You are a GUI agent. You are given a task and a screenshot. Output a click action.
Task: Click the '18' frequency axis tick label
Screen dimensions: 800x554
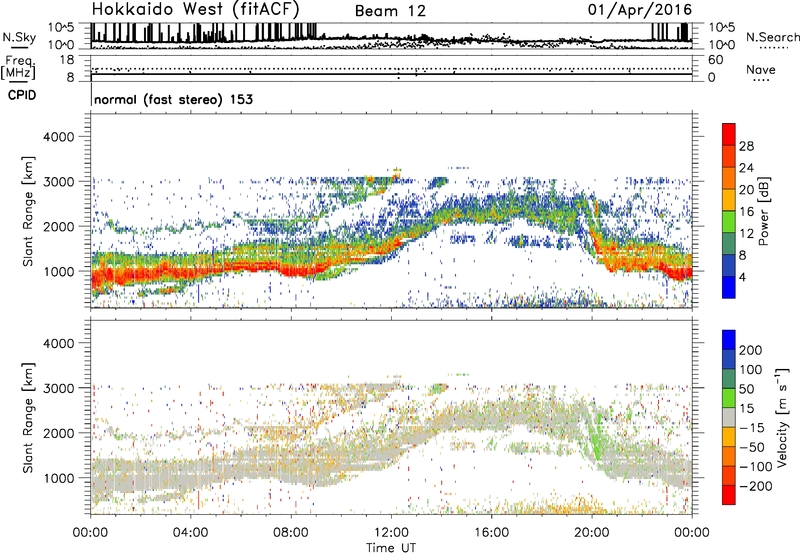pyautogui.click(x=67, y=60)
